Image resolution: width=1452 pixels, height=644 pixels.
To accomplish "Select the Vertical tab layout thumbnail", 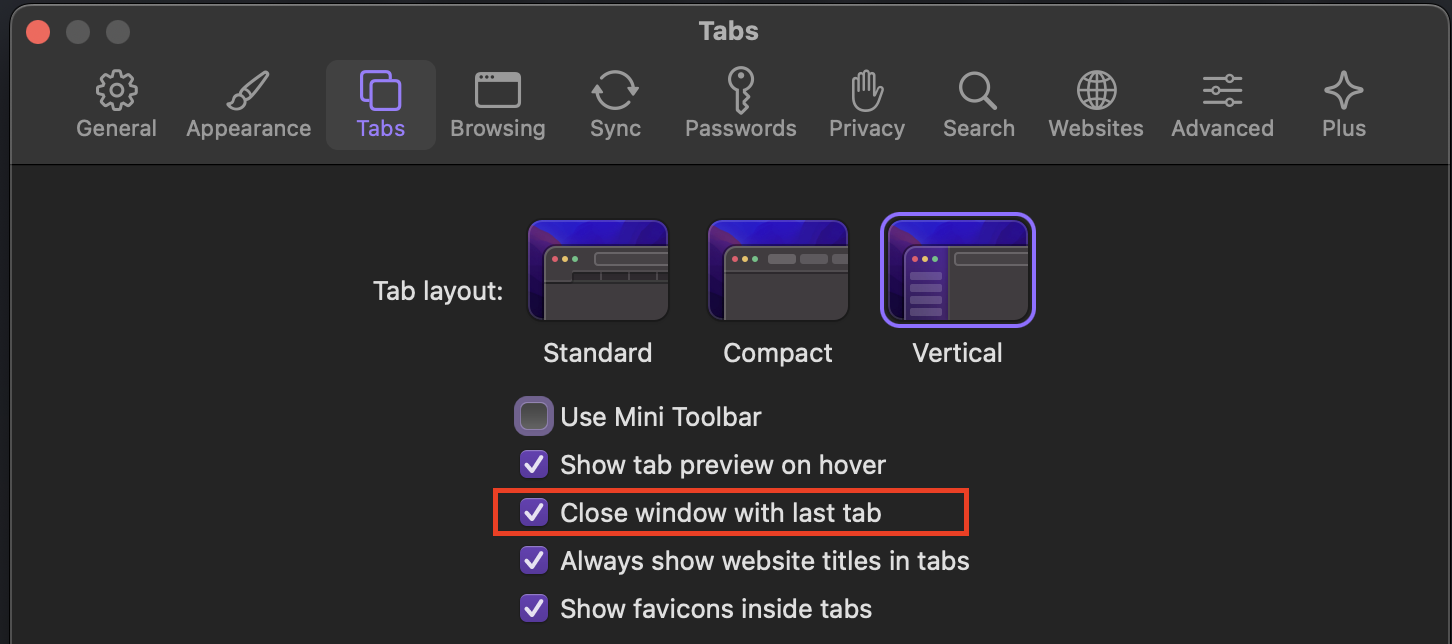I will [x=958, y=270].
